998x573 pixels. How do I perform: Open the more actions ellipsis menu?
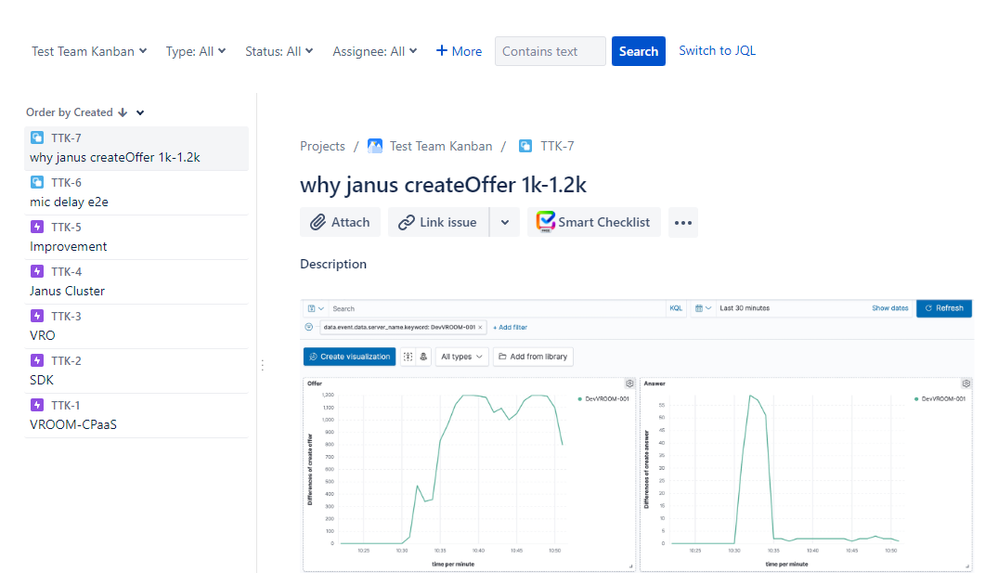(683, 222)
